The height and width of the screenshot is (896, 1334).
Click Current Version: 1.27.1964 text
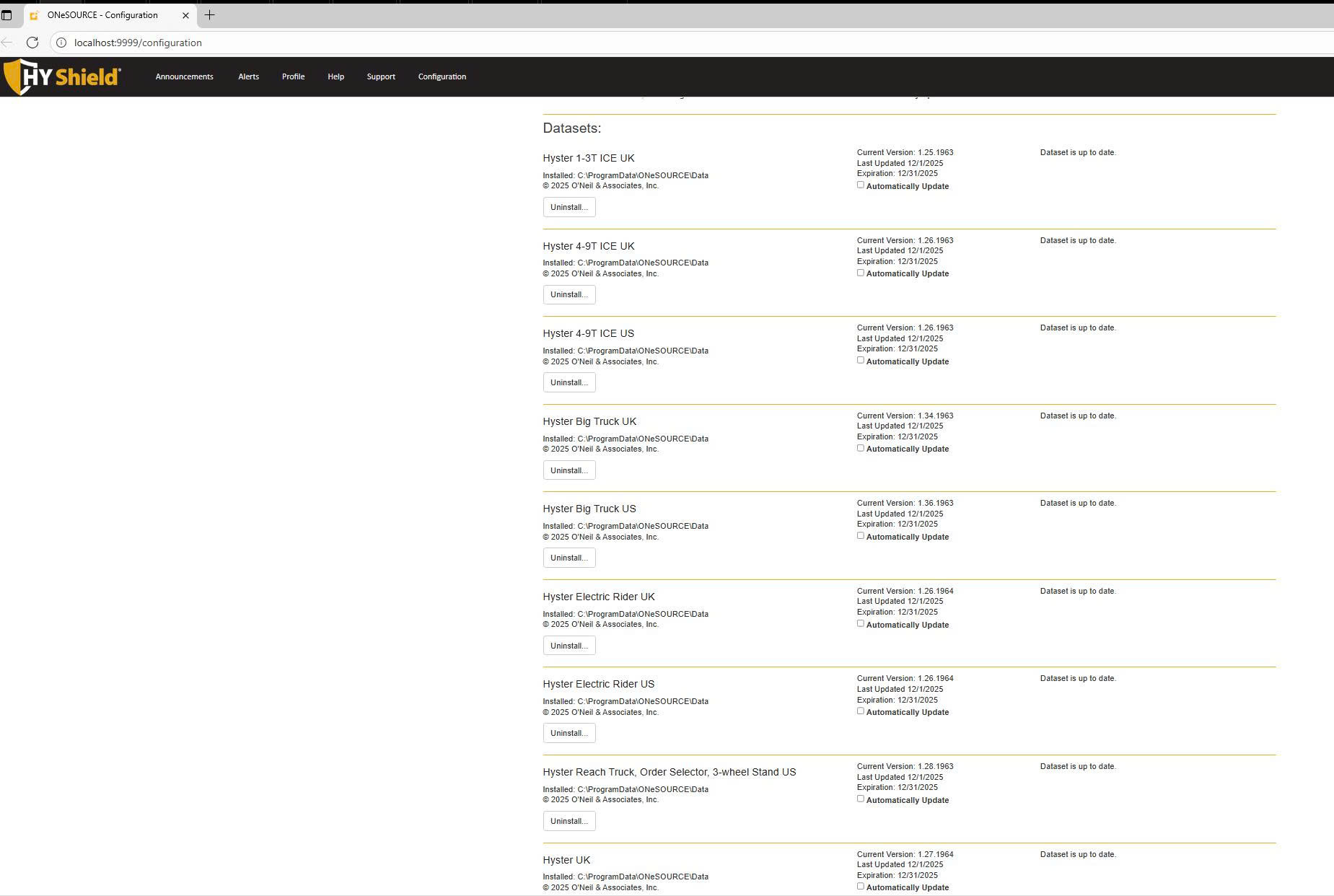[x=905, y=854]
